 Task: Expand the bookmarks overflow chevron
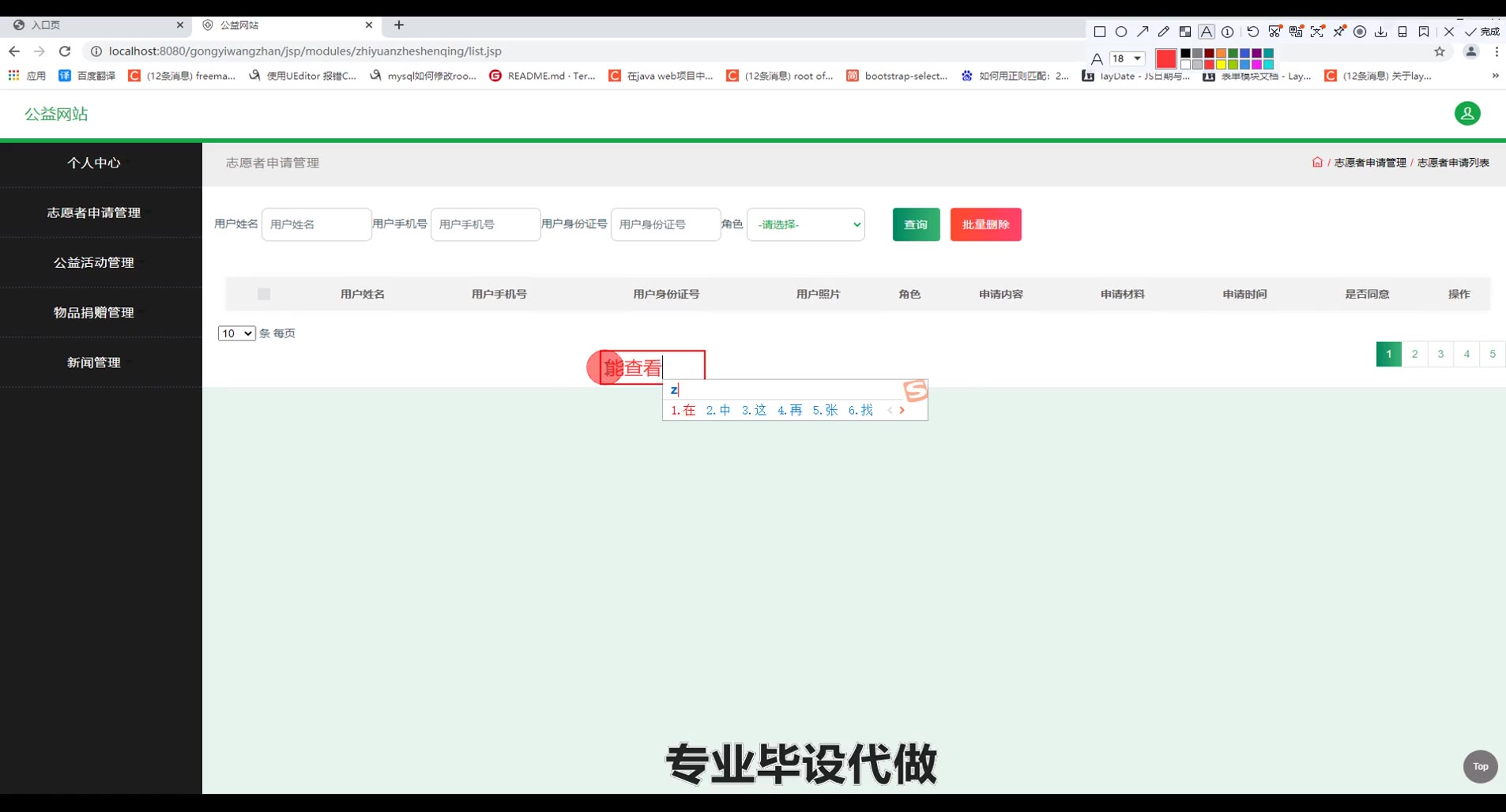point(1495,76)
